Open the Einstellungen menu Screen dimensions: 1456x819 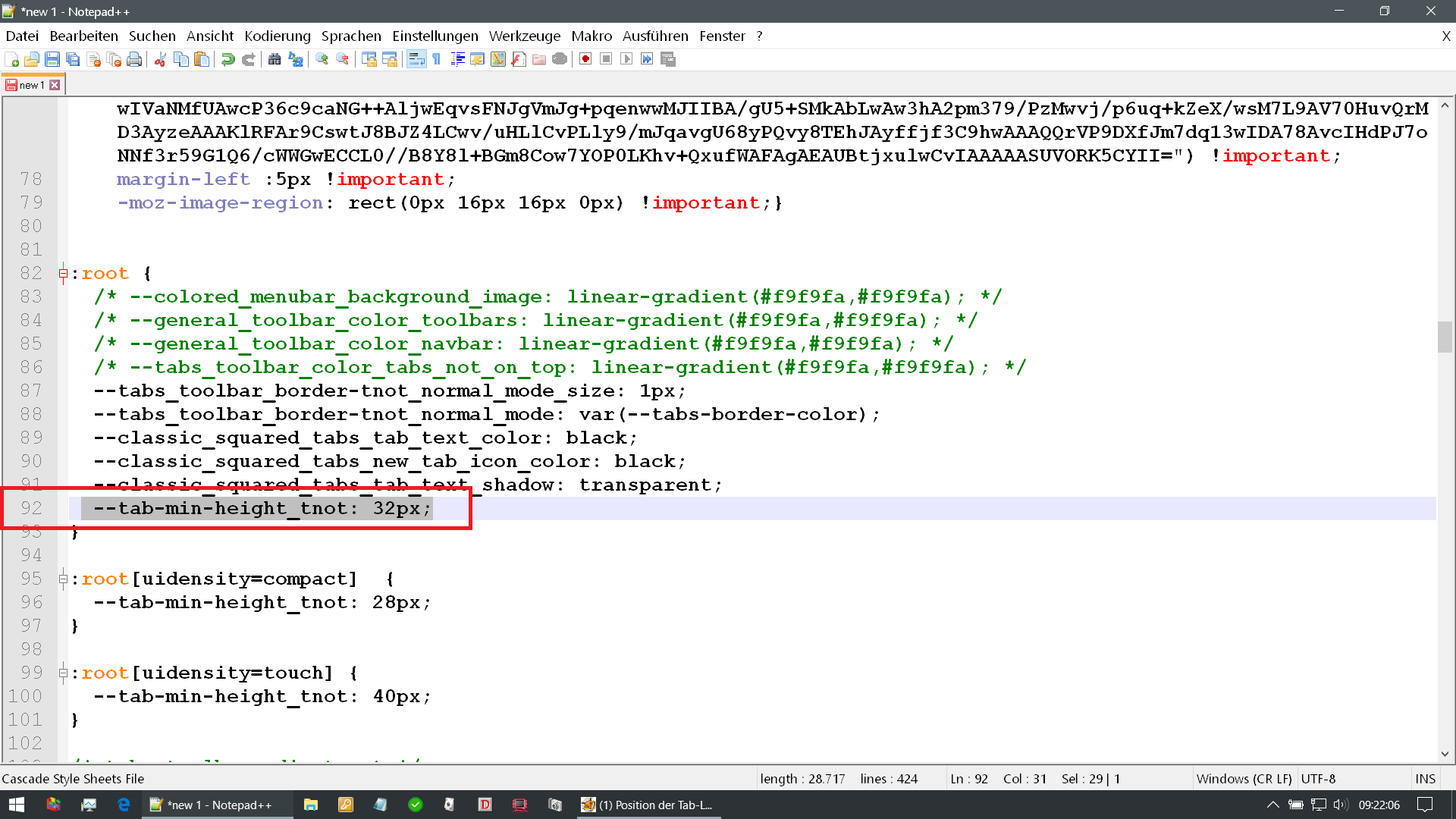pos(435,36)
